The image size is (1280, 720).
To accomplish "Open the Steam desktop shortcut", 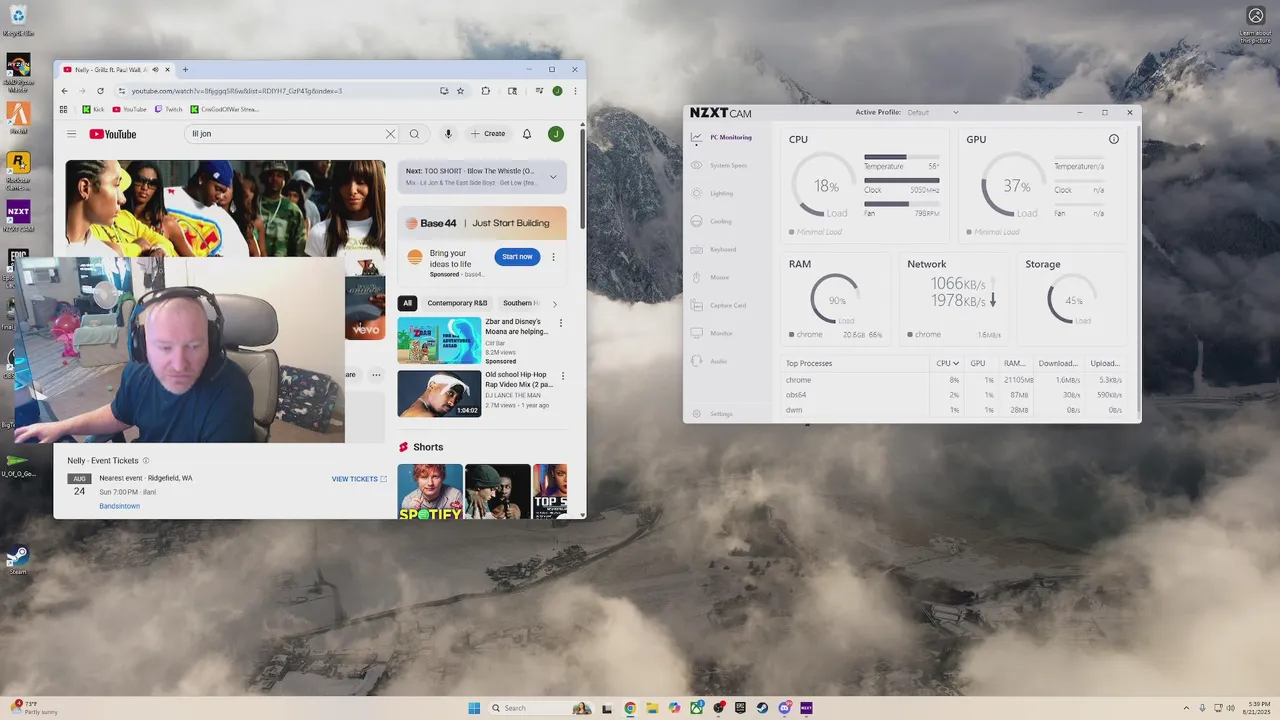I will pos(18,559).
